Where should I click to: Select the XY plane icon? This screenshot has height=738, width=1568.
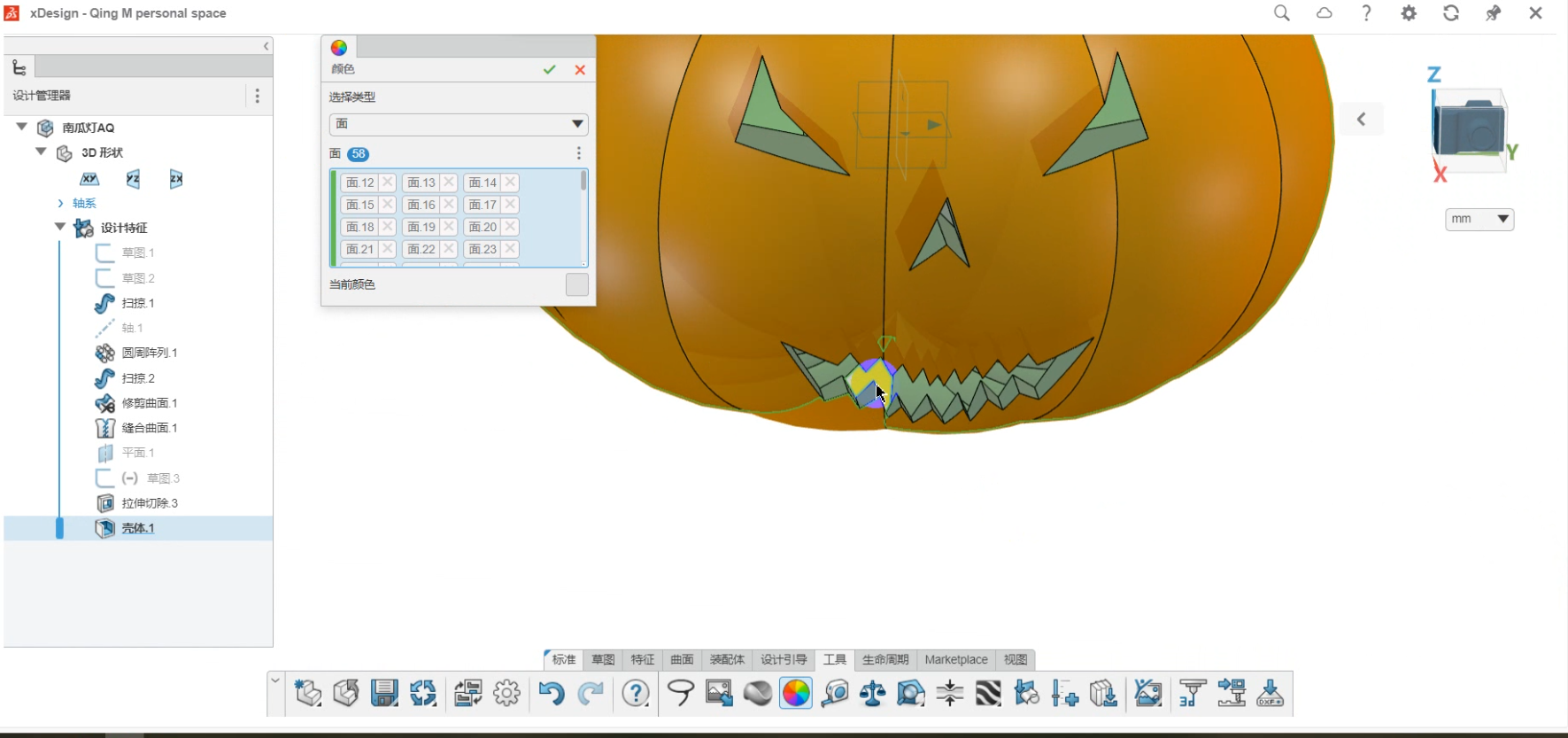[89, 179]
